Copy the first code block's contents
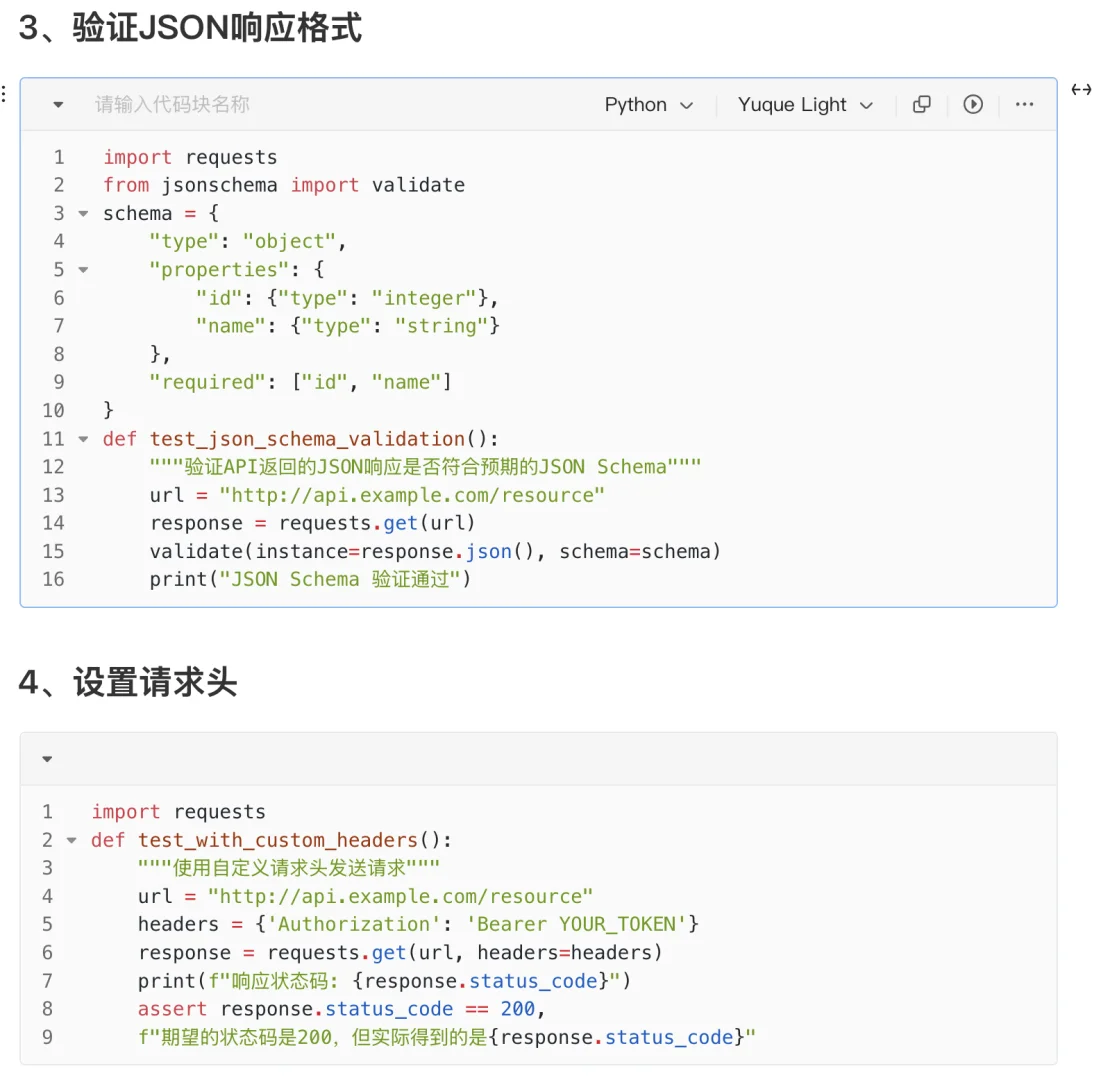The height and width of the screenshot is (1080, 1101). [x=921, y=105]
